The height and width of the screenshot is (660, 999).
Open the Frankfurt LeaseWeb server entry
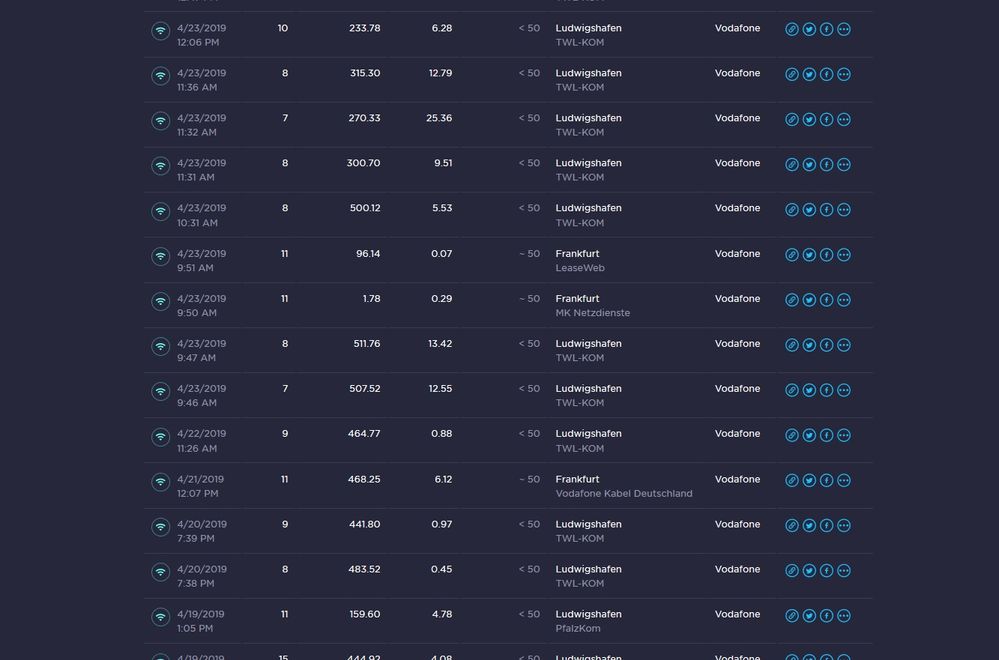(580, 261)
